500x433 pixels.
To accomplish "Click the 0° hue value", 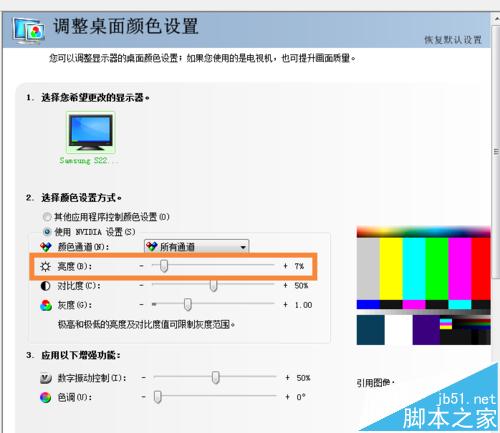I will 301,397.
